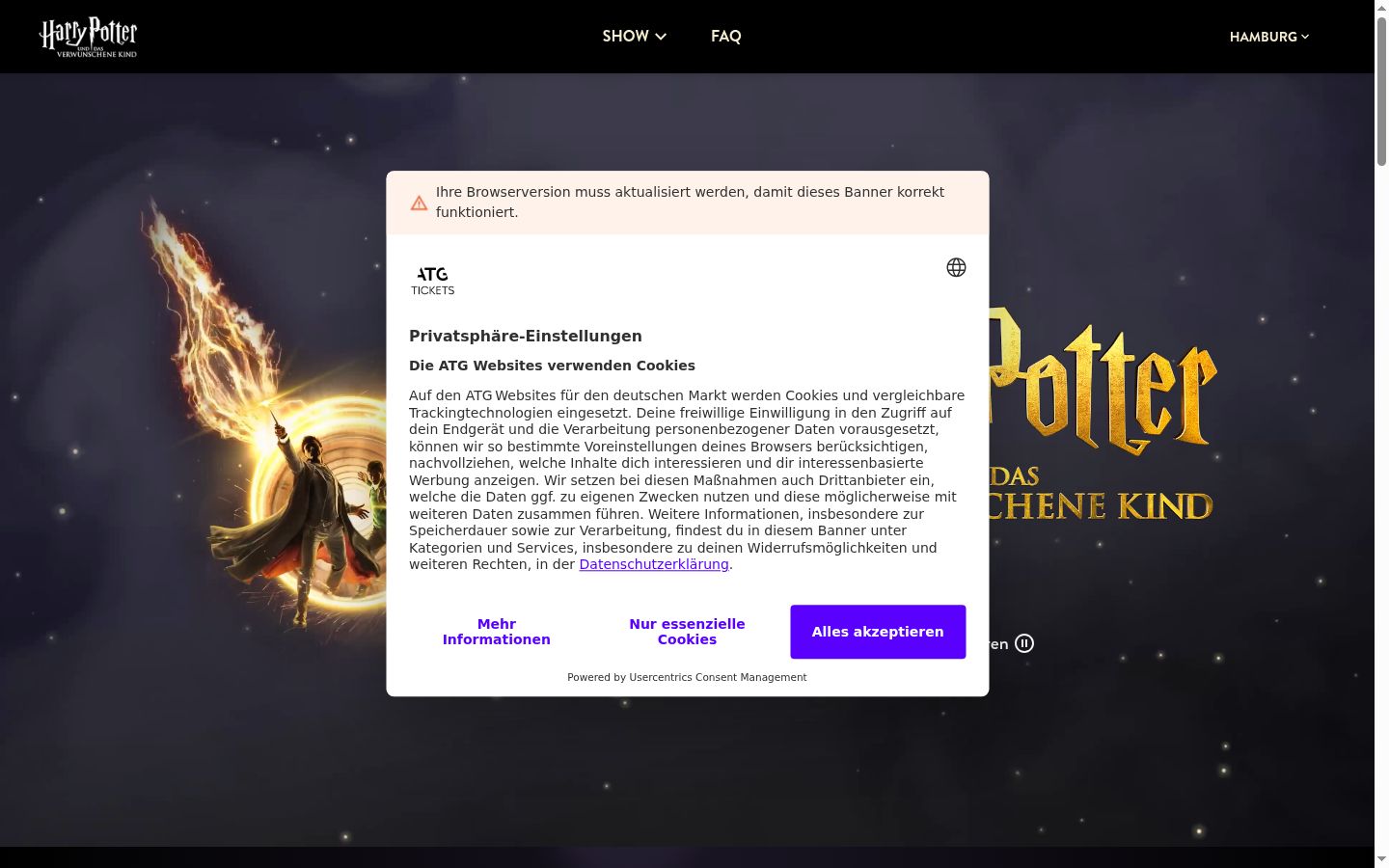
Task: Pause the background video animation
Action: (x=1024, y=643)
